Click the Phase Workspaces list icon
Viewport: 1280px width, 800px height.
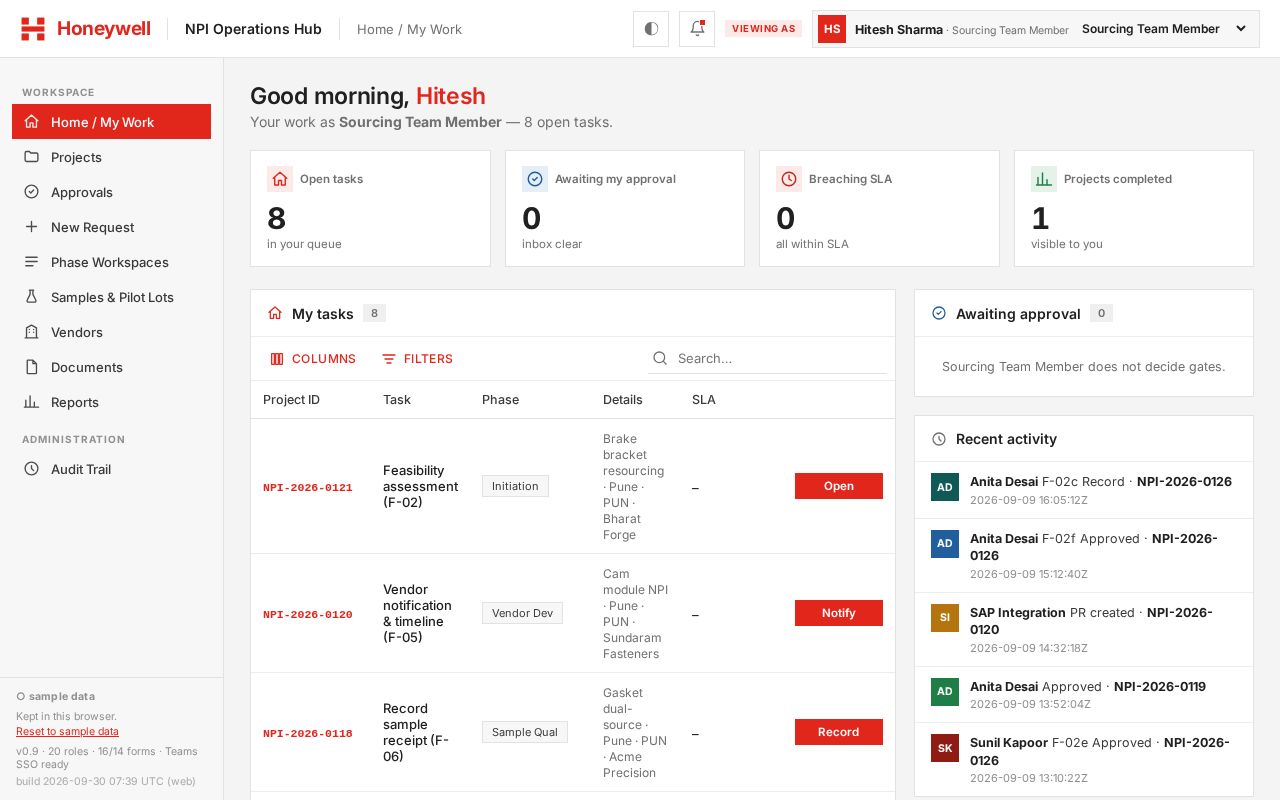pos(31,262)
